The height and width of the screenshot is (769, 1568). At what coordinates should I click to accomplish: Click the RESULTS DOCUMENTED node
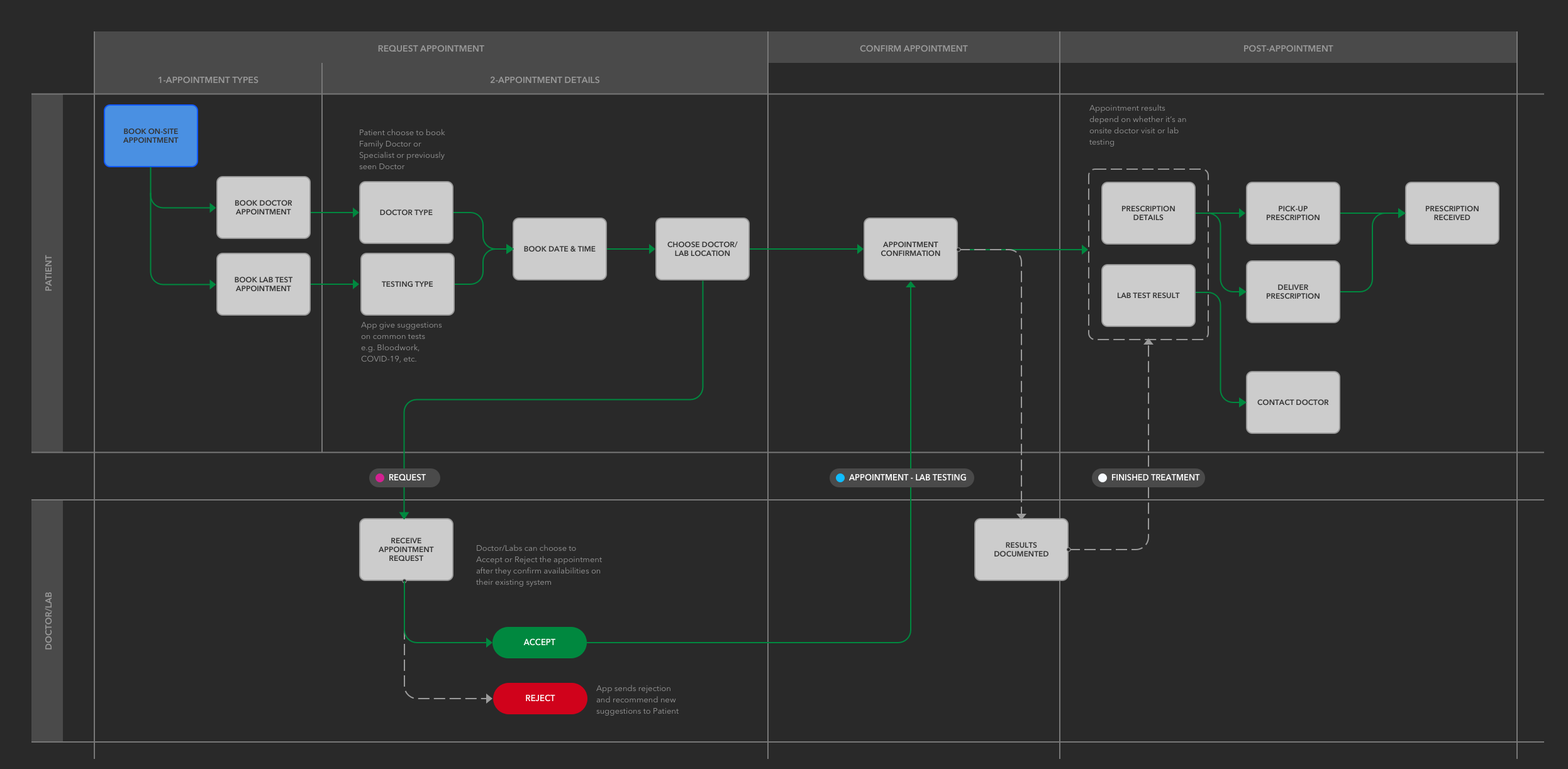coord(1020,550)
